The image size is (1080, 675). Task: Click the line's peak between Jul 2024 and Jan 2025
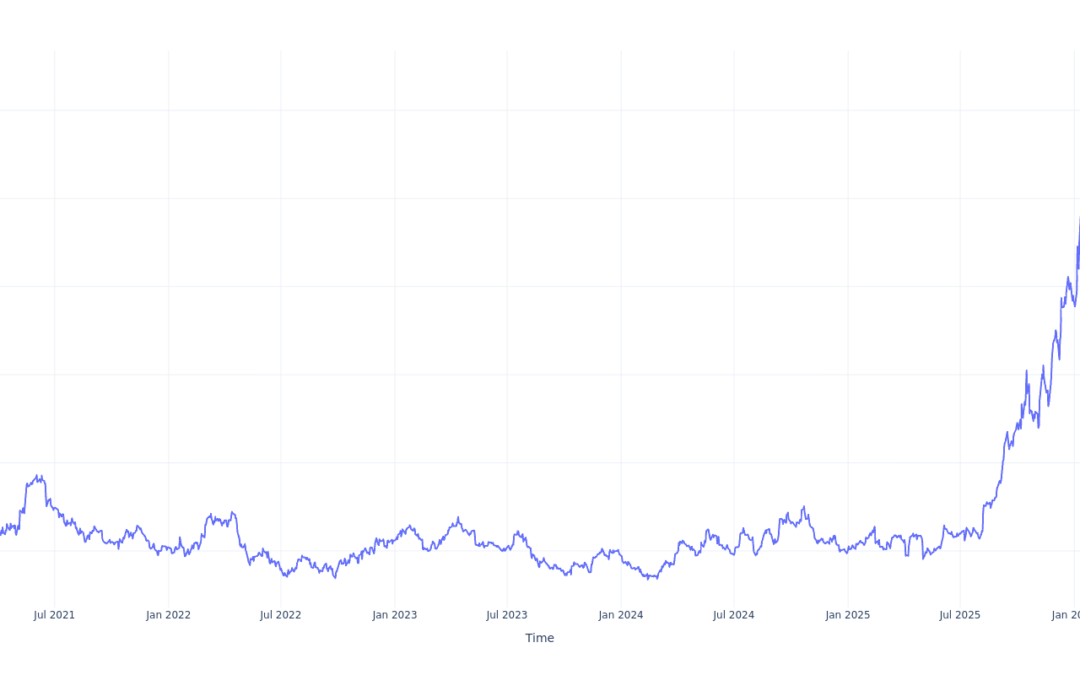tap(803, 507)
